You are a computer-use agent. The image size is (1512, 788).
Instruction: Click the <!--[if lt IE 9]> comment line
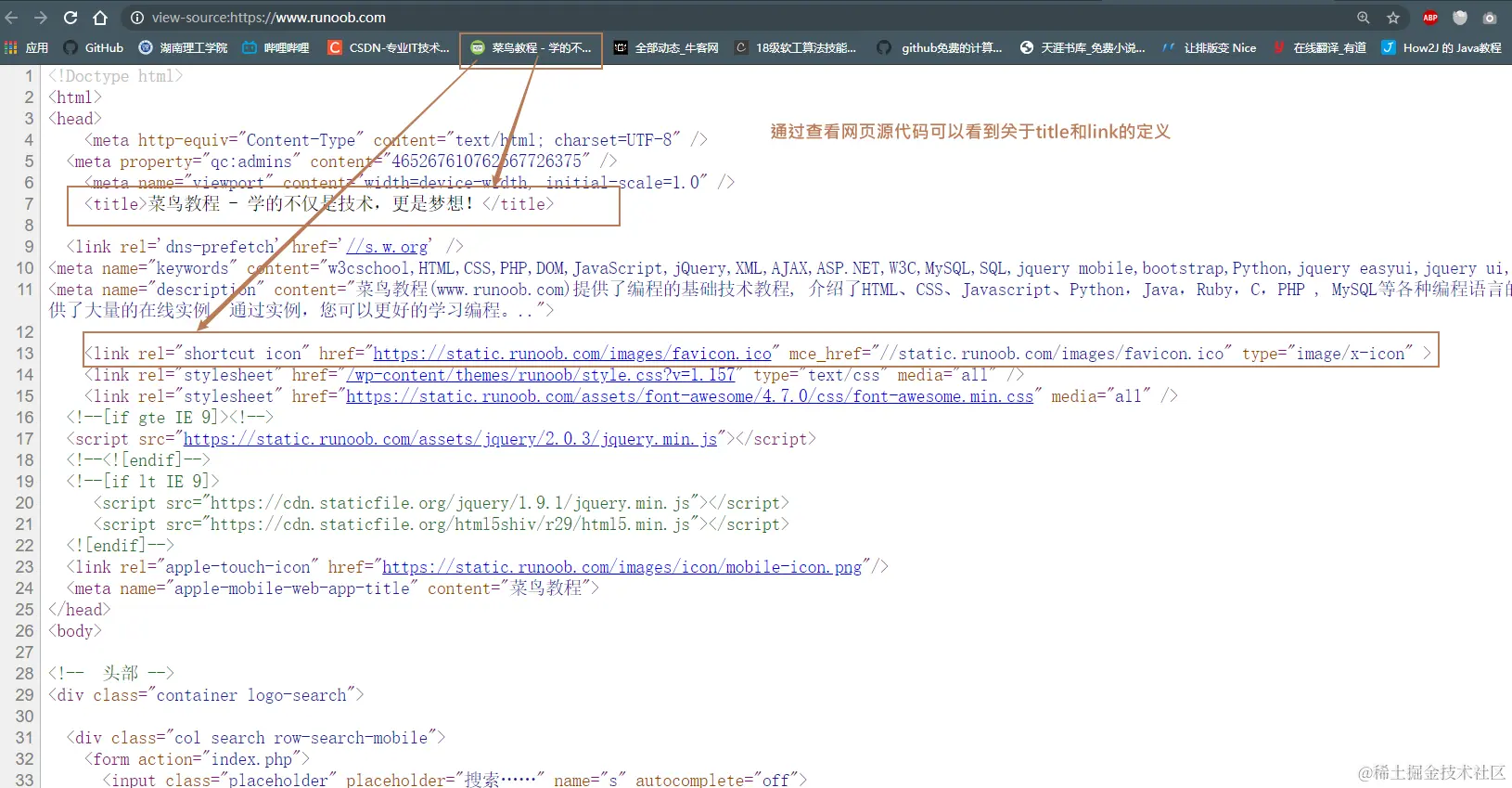click(x=143, y=482)
